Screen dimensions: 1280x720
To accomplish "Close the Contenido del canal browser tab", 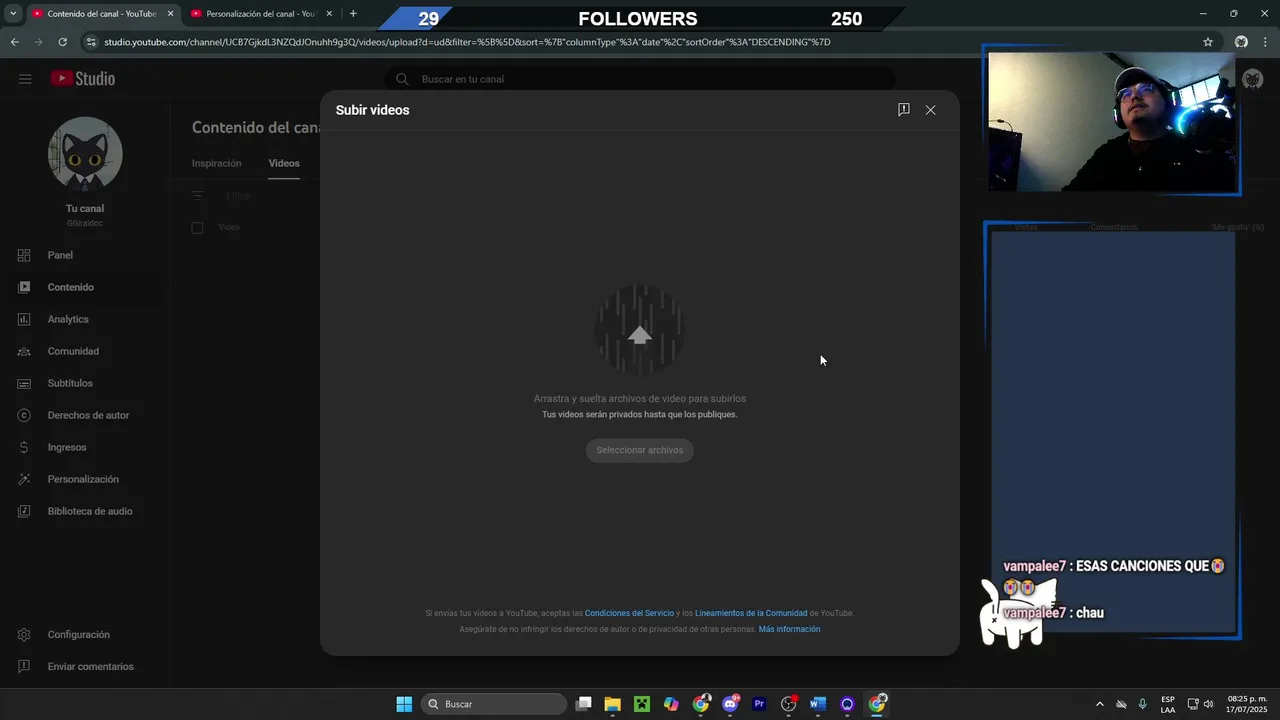I will coord(170,14).
